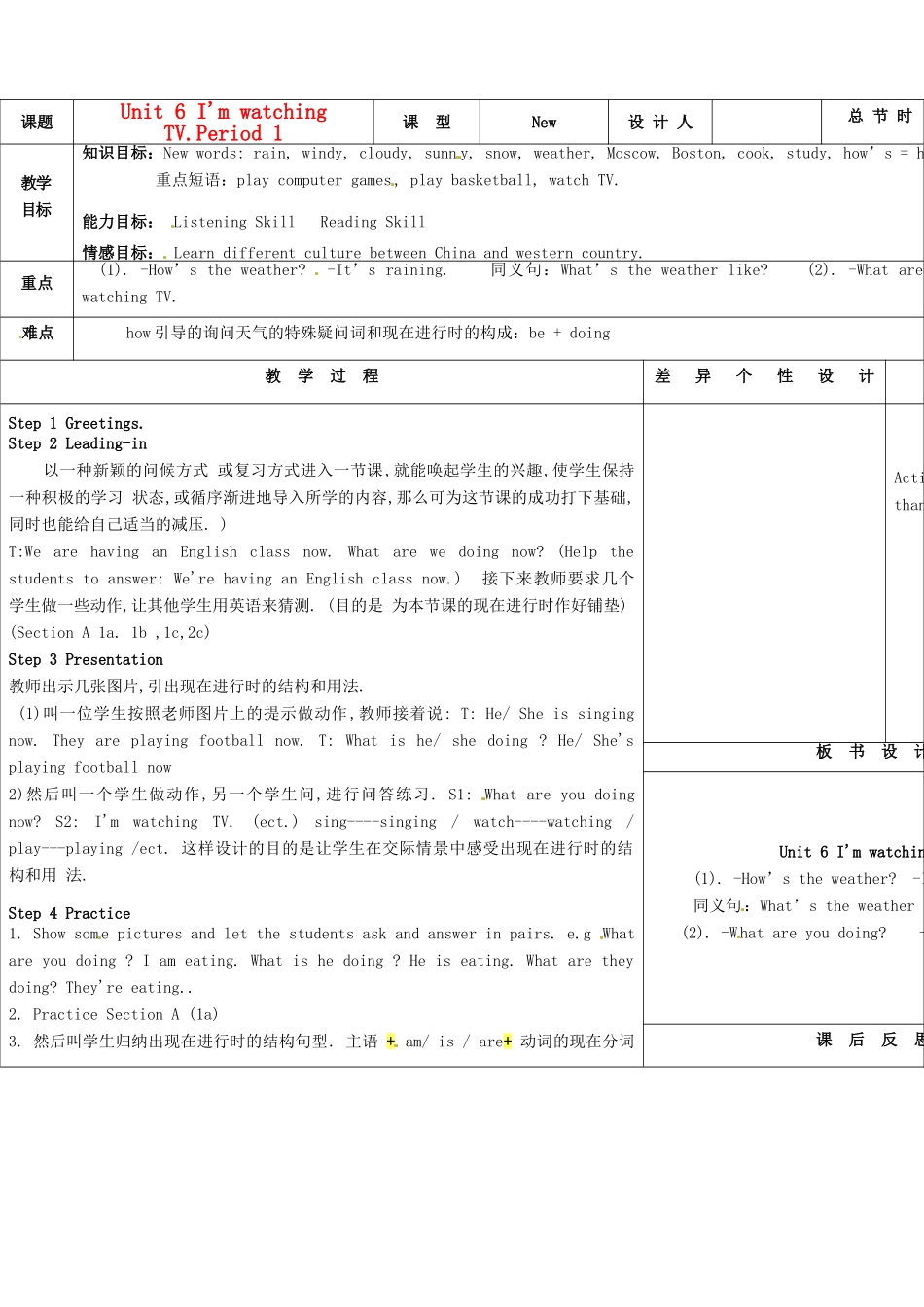Image resolution: width=924 pixels, height=1307 pixels.
Task: Click the '课题' header cell
Action: 37,123
